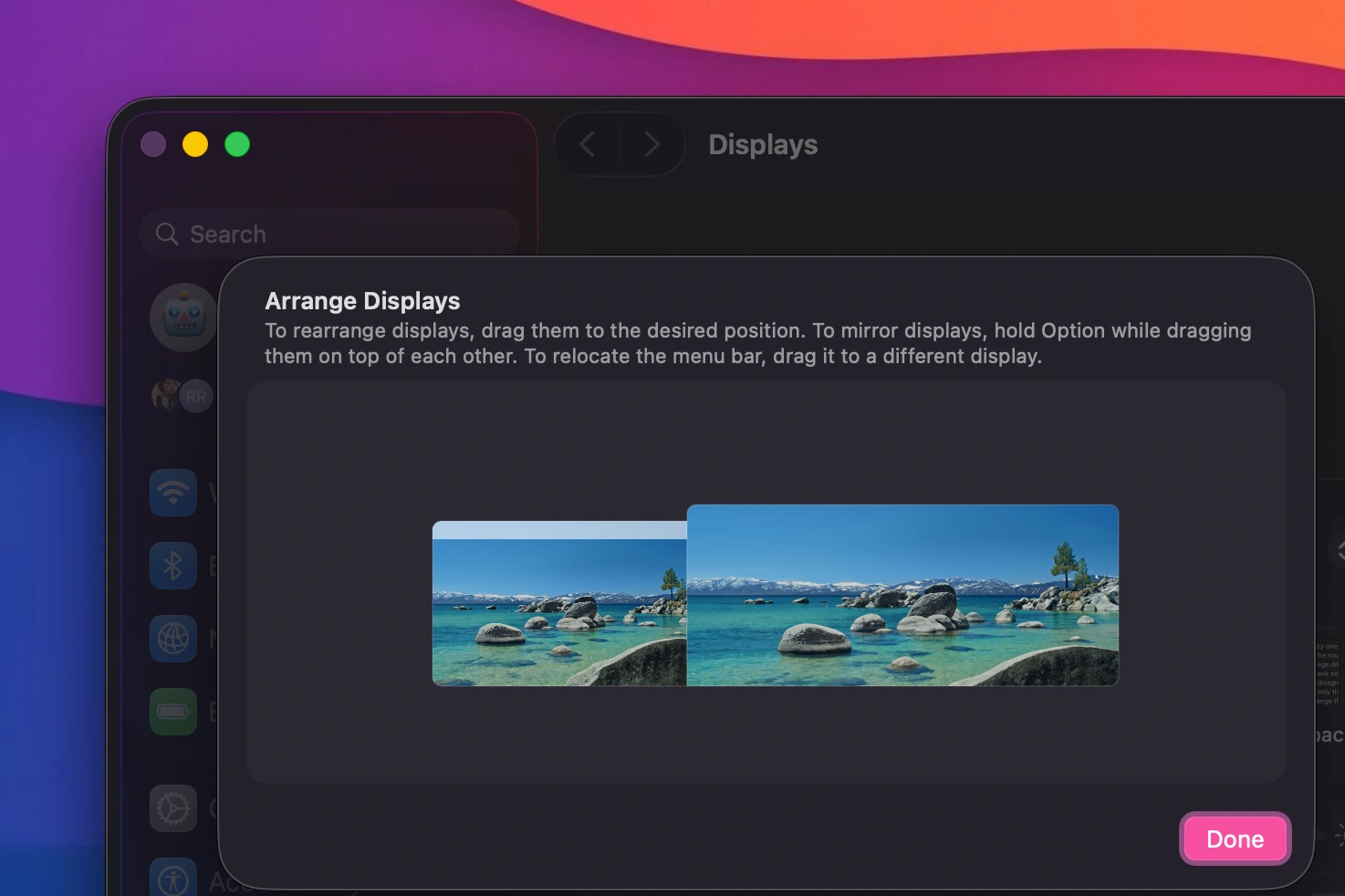1345x896 pixels.
Task: Zoom the Settings window with green button
Action: coord(237,144)
